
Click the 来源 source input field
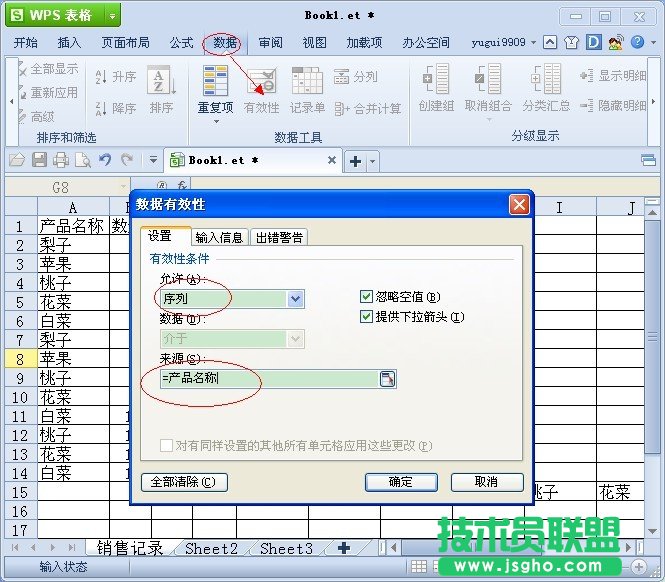[x=270, y=379]
